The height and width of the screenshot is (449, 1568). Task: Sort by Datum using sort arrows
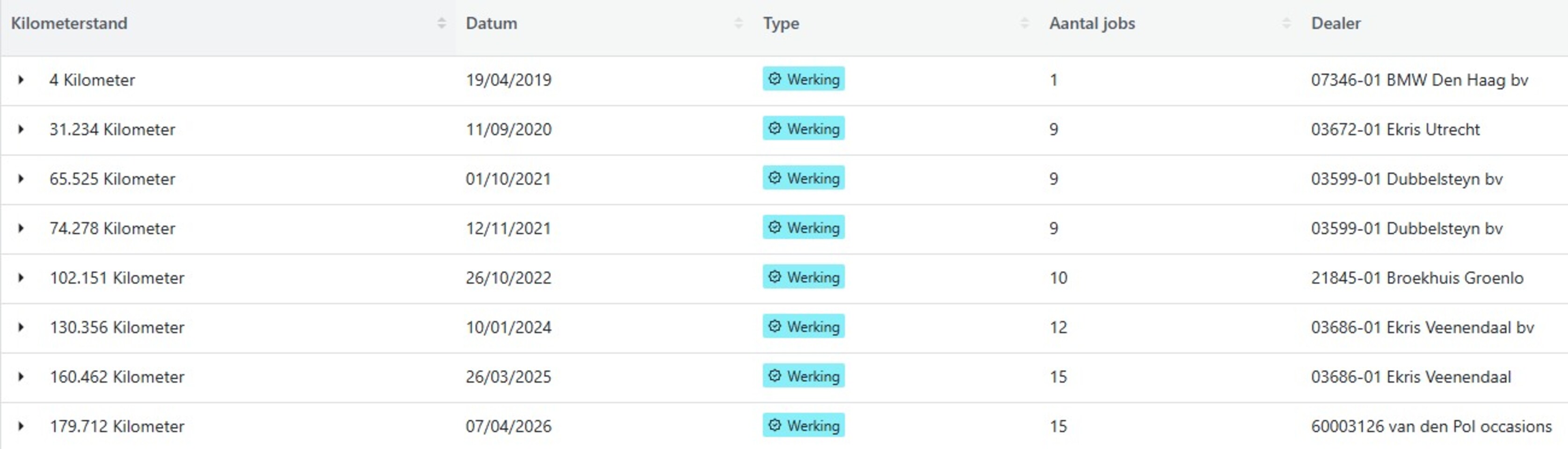(738, 23)
